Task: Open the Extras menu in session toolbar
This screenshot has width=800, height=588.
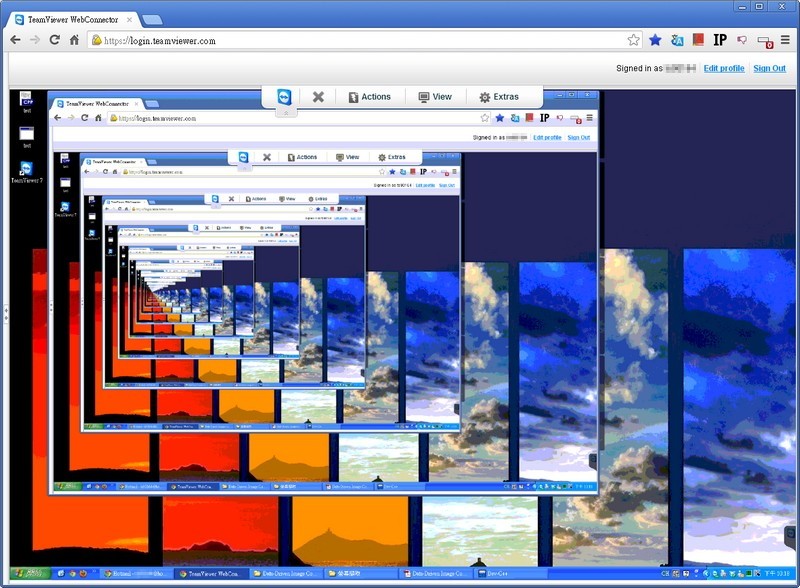Action: tap(499, 97)
